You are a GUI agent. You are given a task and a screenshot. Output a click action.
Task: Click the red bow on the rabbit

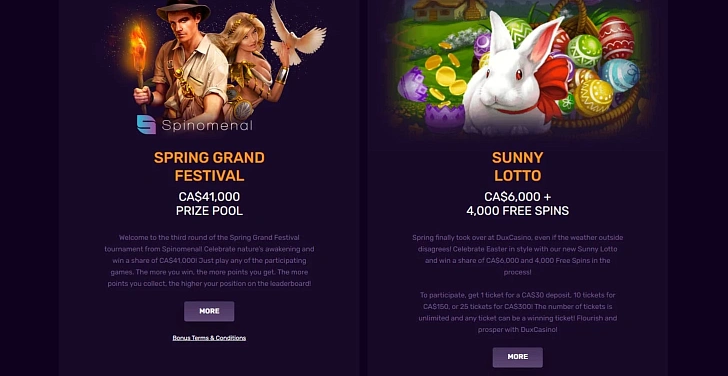pos(552,86)
